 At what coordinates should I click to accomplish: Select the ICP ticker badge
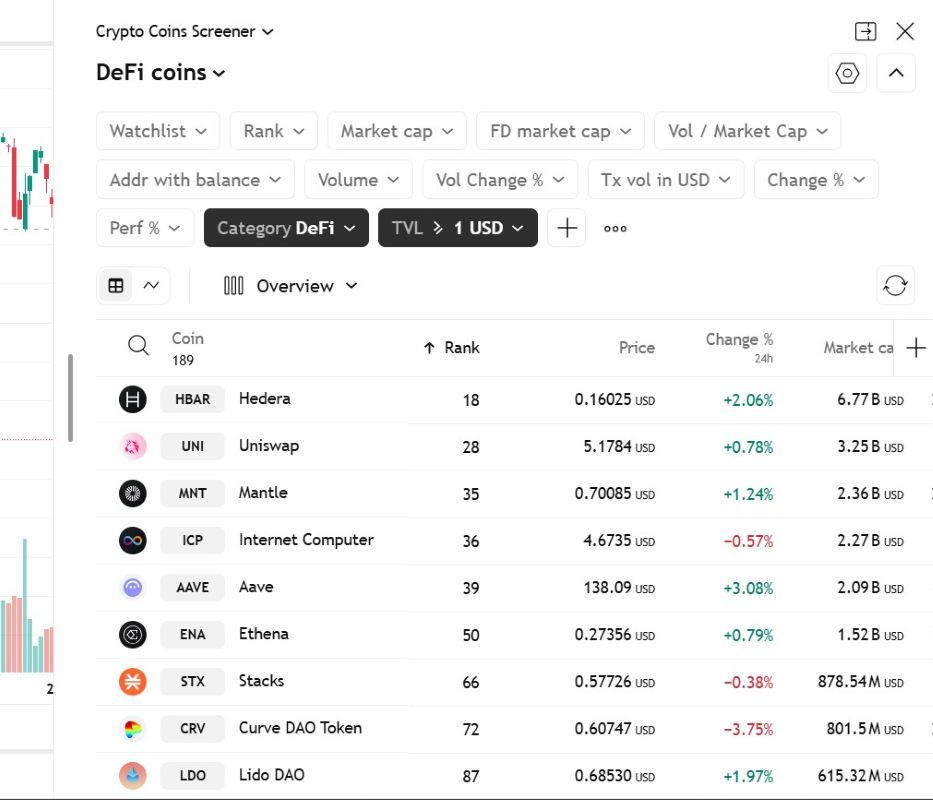(192, 540)
